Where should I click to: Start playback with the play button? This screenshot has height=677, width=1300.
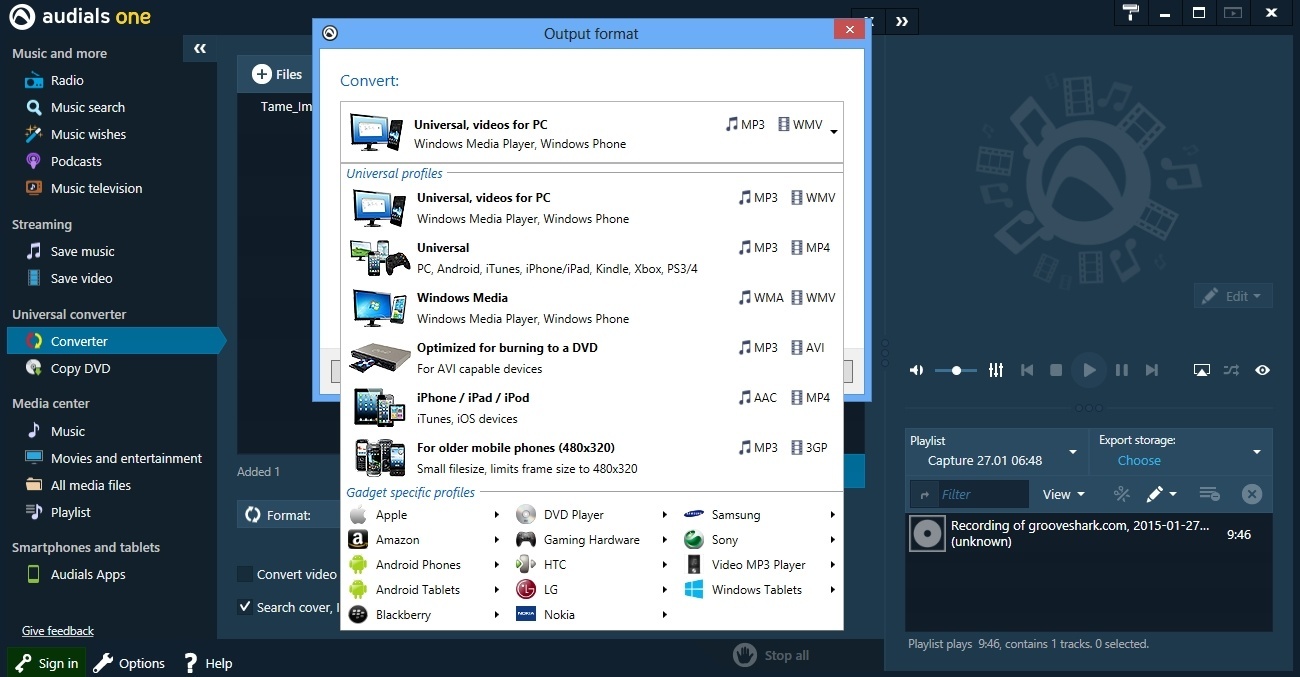[x=1089, y=370]
